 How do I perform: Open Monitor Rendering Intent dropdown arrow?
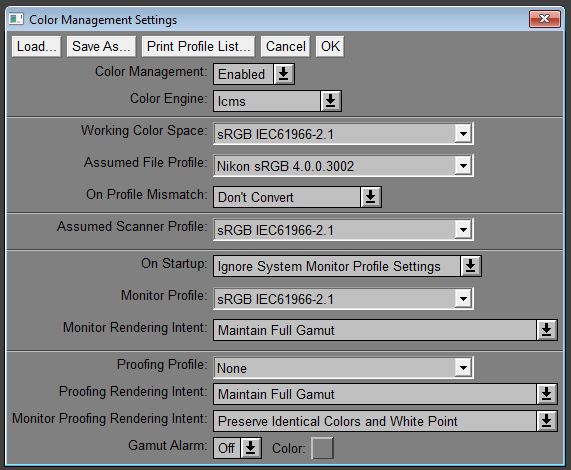pos(547,330)
